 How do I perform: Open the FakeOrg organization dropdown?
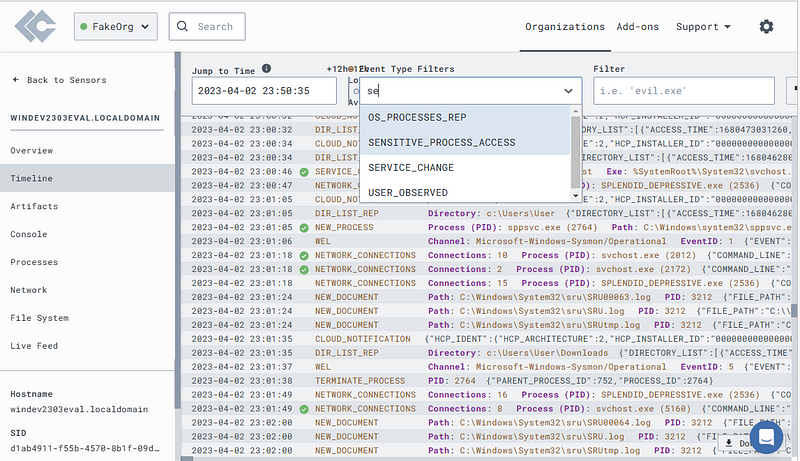coord(116,27)
